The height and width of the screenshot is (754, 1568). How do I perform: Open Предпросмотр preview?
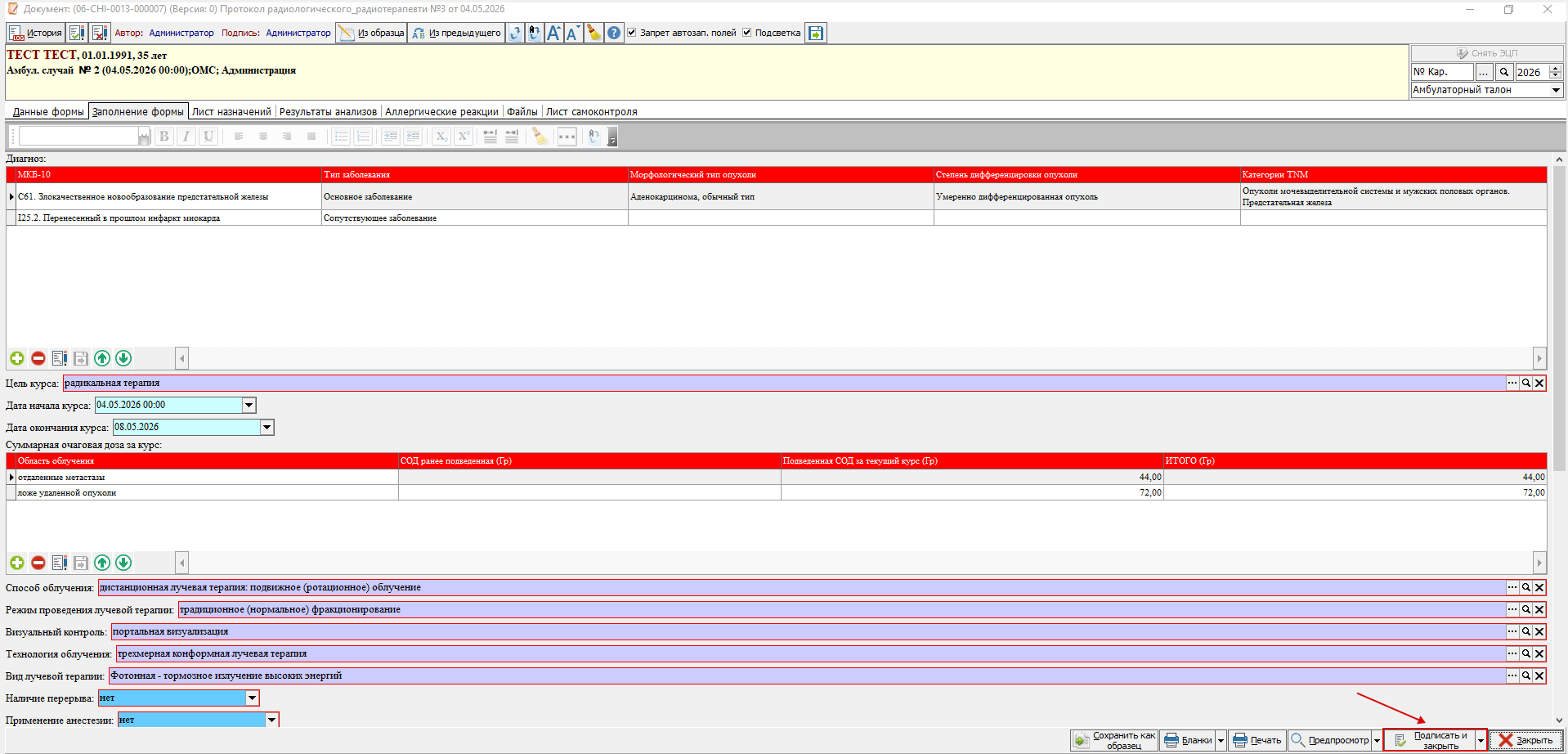coord(1330,740)
